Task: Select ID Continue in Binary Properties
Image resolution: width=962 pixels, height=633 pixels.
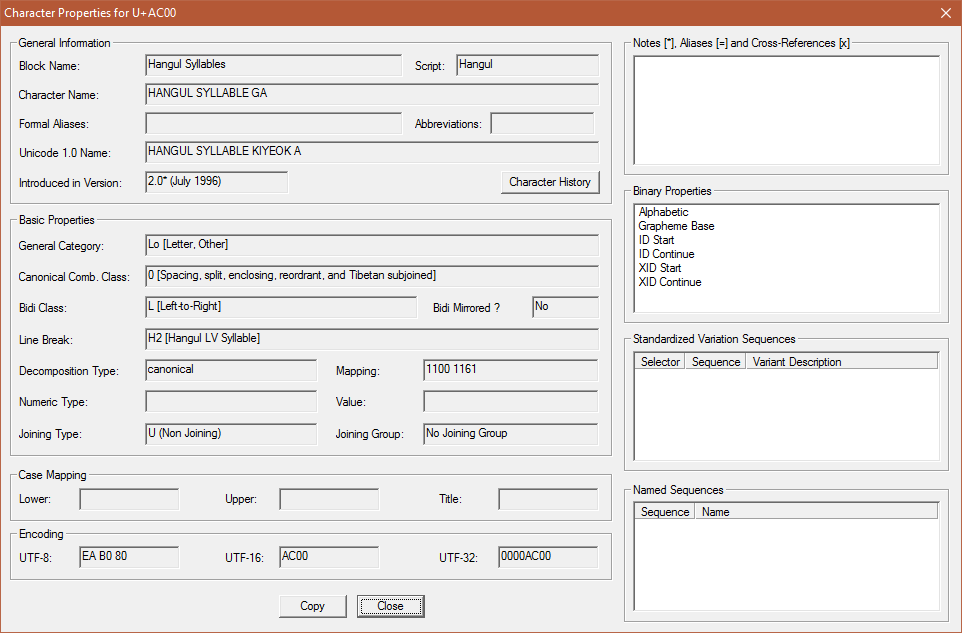Action: [666, 255]
